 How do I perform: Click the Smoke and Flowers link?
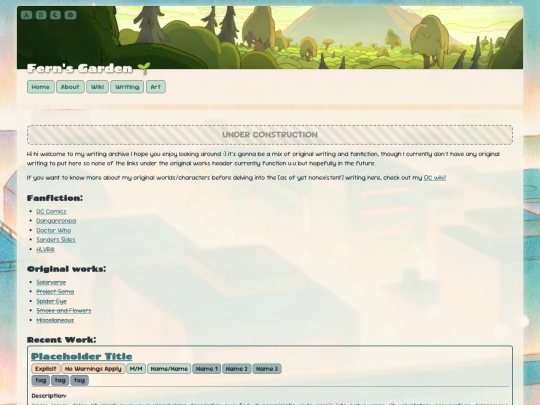(x=64, y=311)
